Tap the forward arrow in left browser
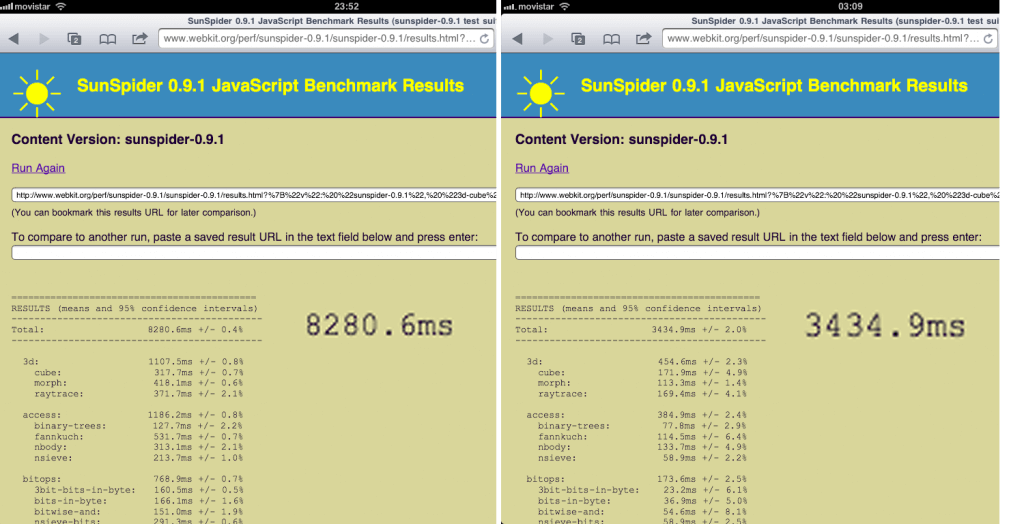Screen dimensions: 1024x524 click(x=44, y=39)
